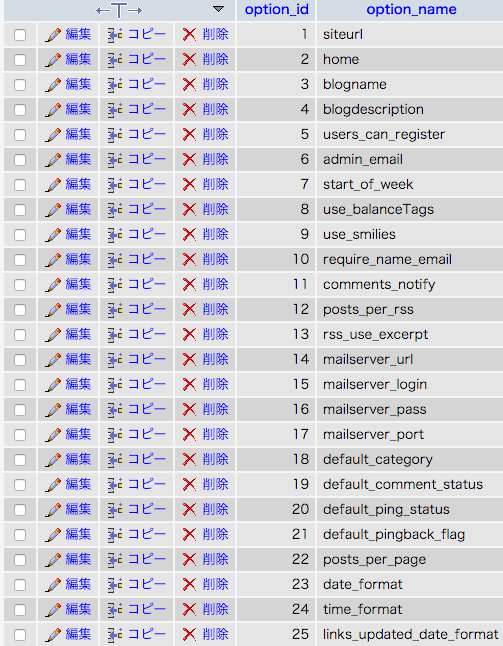The width and height of the screenshot is (503, 646).
Task: Click the copy icon for date_format row
Action: (x=115, y=585)
